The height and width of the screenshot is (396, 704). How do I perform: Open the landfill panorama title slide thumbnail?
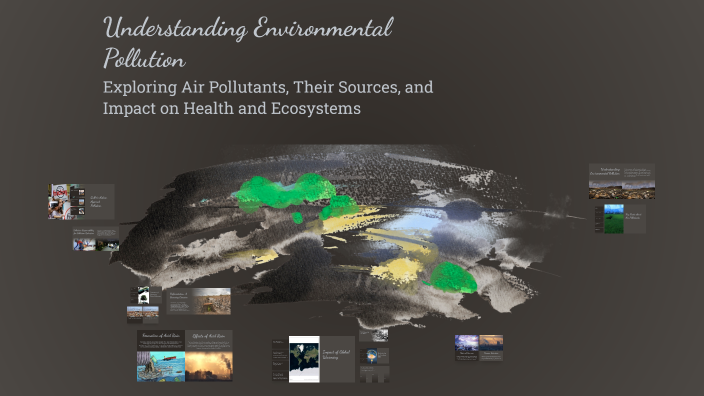point(622,181)
